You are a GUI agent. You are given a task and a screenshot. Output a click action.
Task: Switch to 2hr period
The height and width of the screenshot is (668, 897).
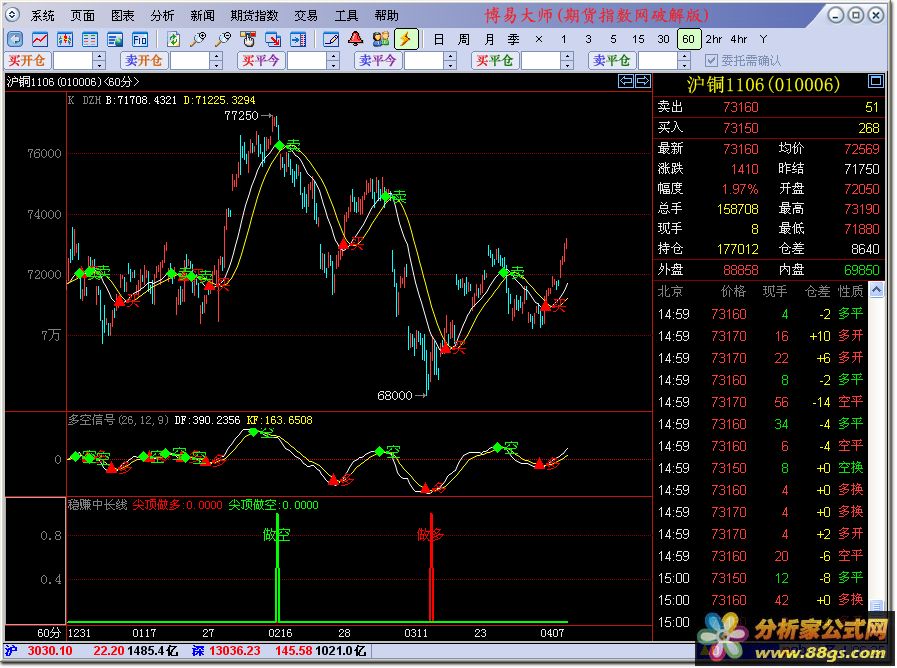[713, 39]
